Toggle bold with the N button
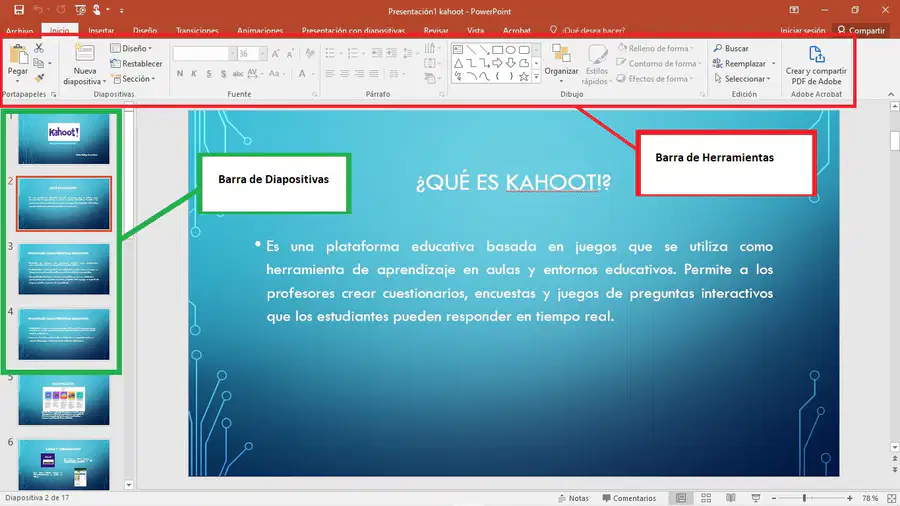The width and height of the screenshot is (900, 506). point(180,73)
